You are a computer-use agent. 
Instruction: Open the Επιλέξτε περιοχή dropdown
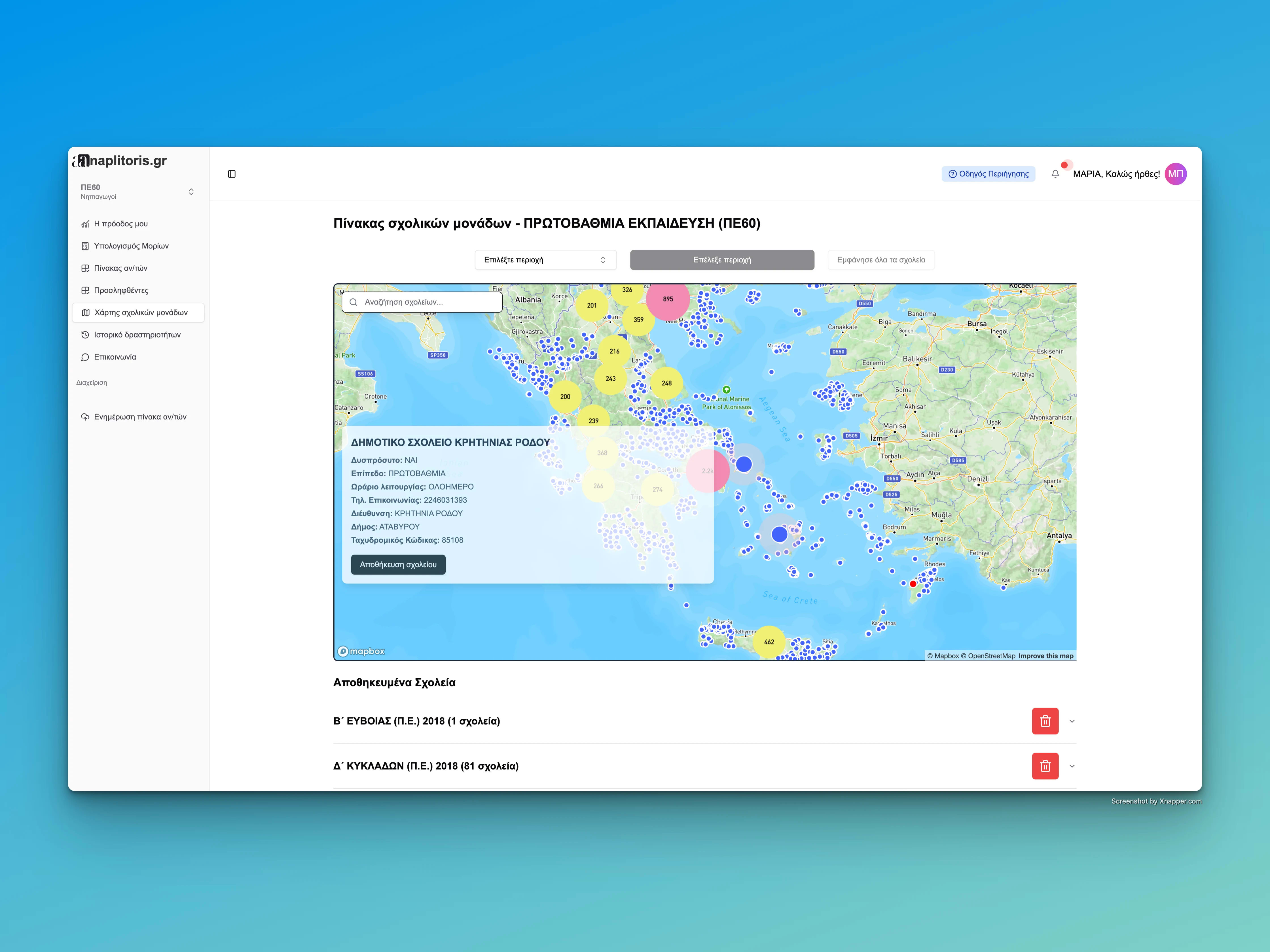click(x=545, y=259)
